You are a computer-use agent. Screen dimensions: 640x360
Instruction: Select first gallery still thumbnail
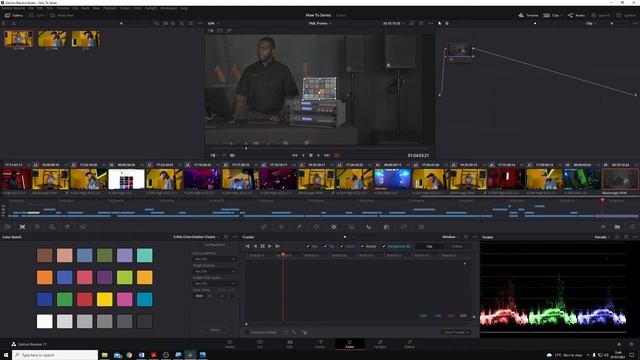(18, 39)
